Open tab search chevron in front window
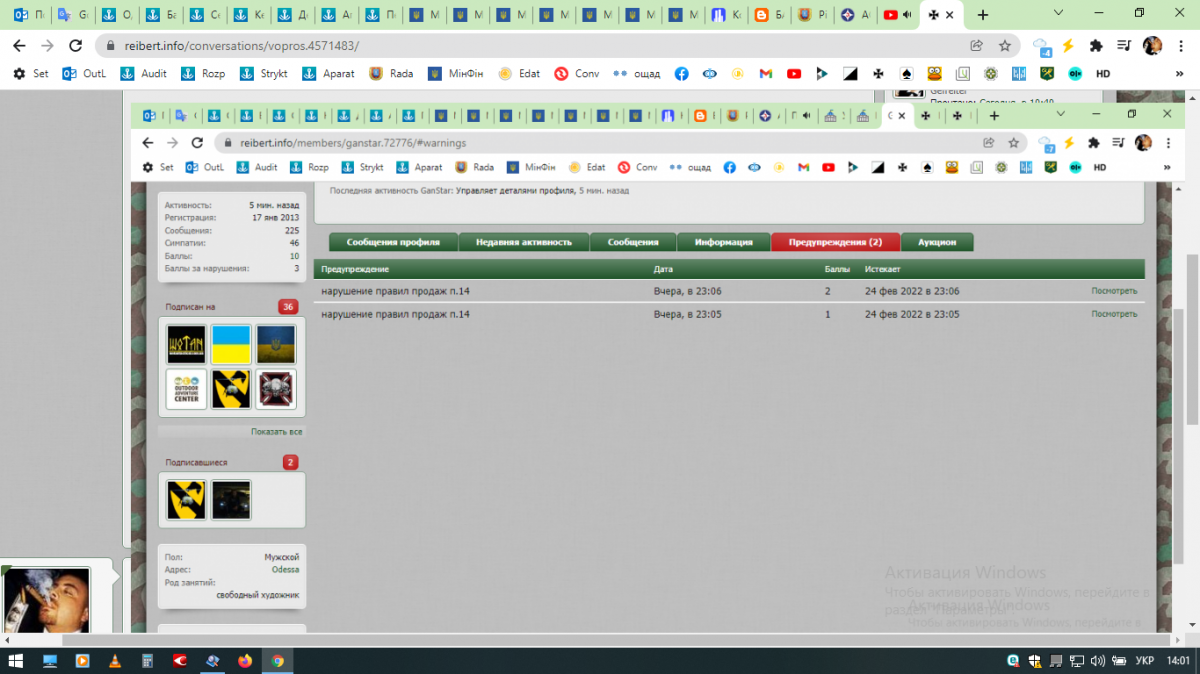The height and width of the screenshot is (674, 1200). [1063, 115]
